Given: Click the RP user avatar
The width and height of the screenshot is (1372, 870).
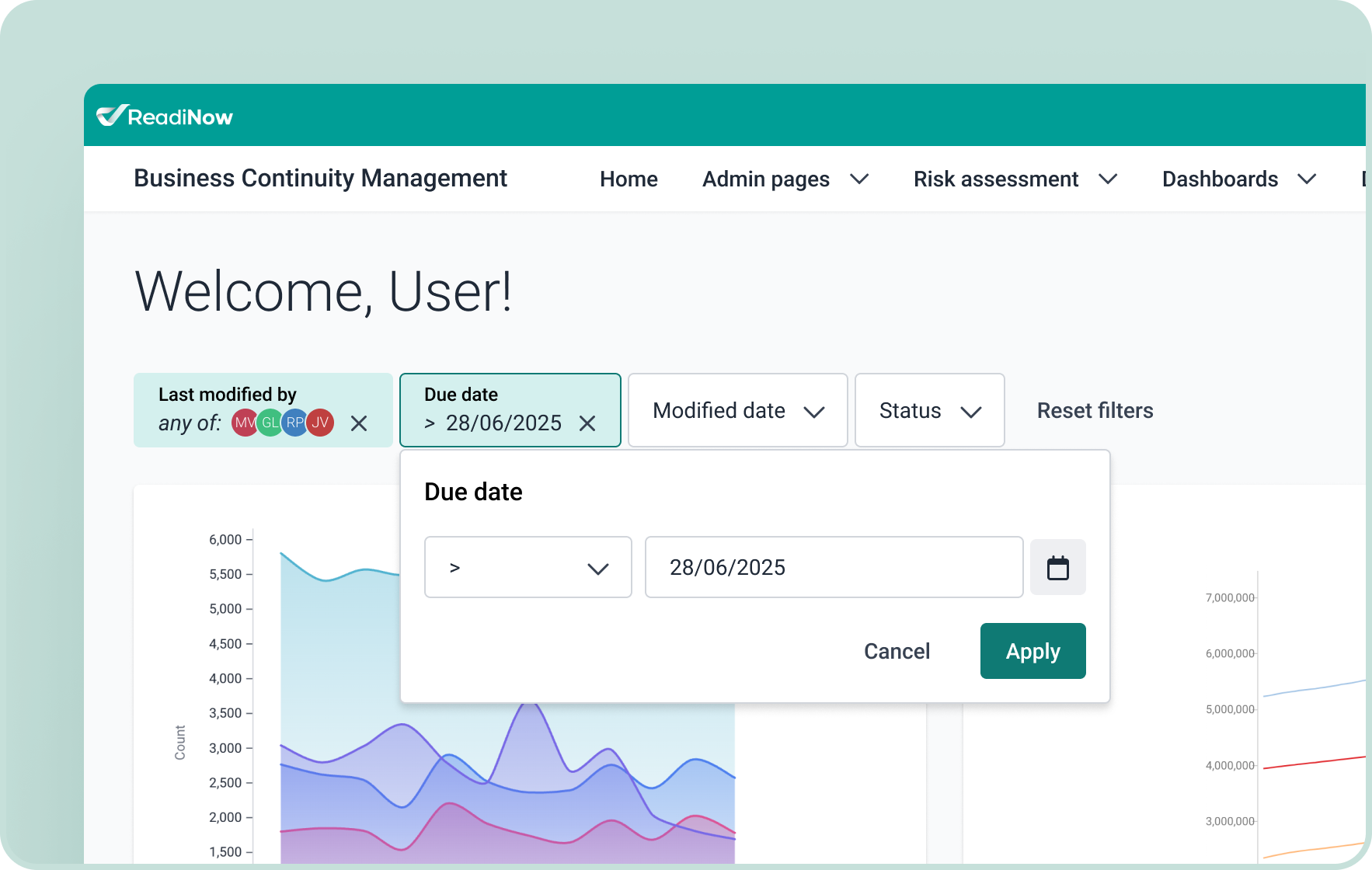Looking at the screenshot, I should click(x=295, y=423).
